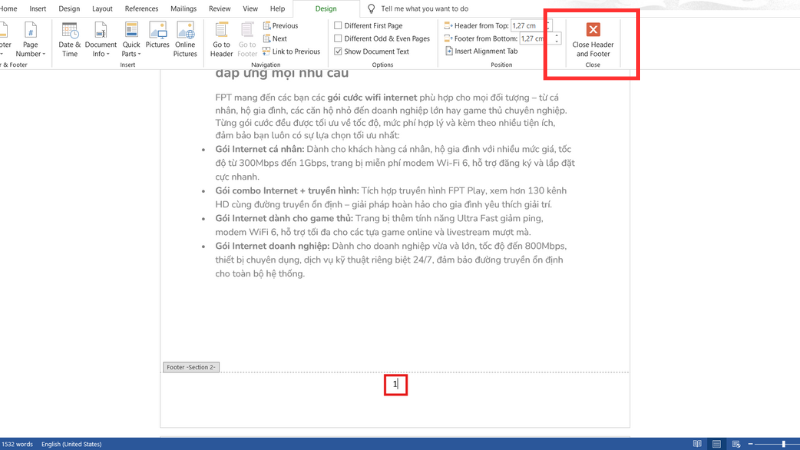
Task: Click Go to Header button
Action: tap(221, 39)
